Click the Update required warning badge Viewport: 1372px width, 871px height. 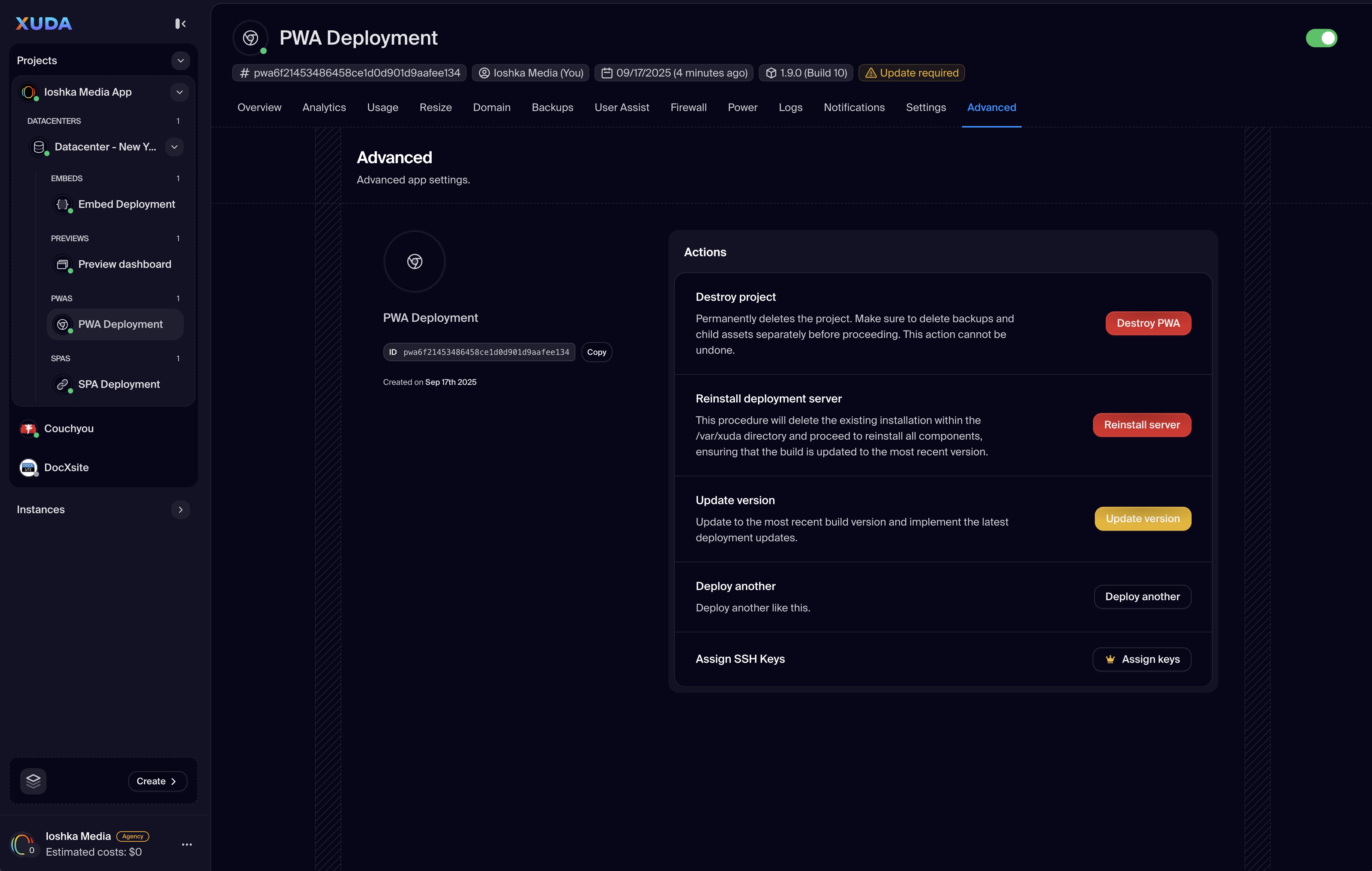[911, 73]
